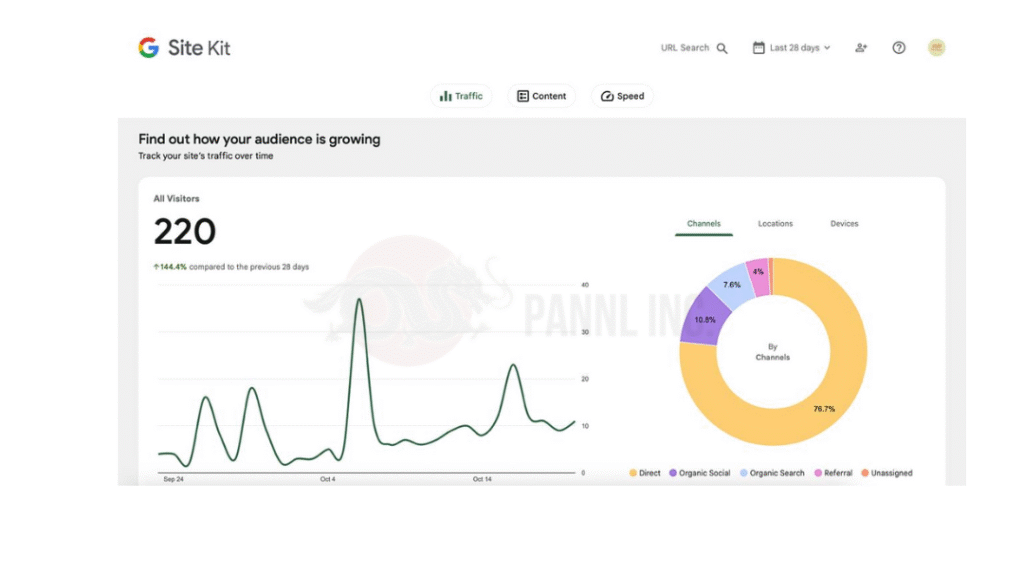Jump to the Content section
This screenshot has height=575, width=1024.
click(541, 96)
